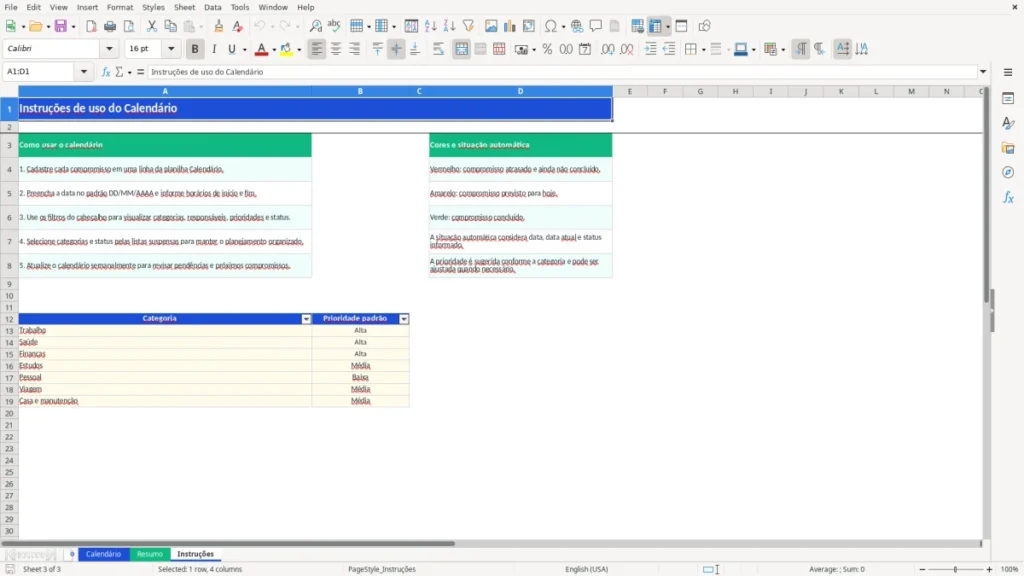The height and width of the screenshot is (576, 1024).
Task: Apply the blue background color swatch
Action: coord(741,49)
